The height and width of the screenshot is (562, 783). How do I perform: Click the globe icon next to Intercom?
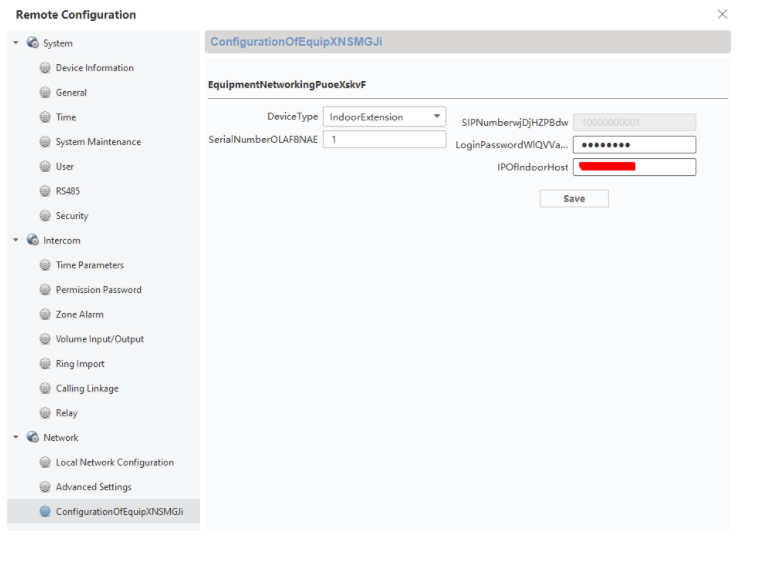click(x=32, y=240)
